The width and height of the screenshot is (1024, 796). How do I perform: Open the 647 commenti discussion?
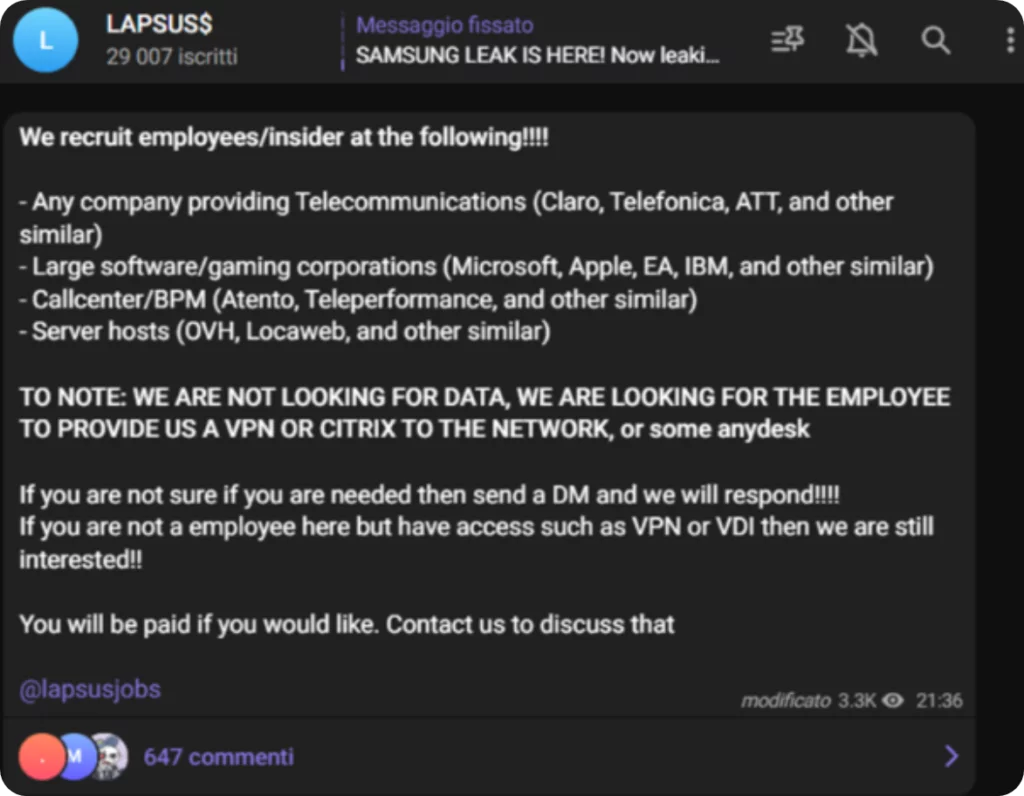(x=218, y=756)
